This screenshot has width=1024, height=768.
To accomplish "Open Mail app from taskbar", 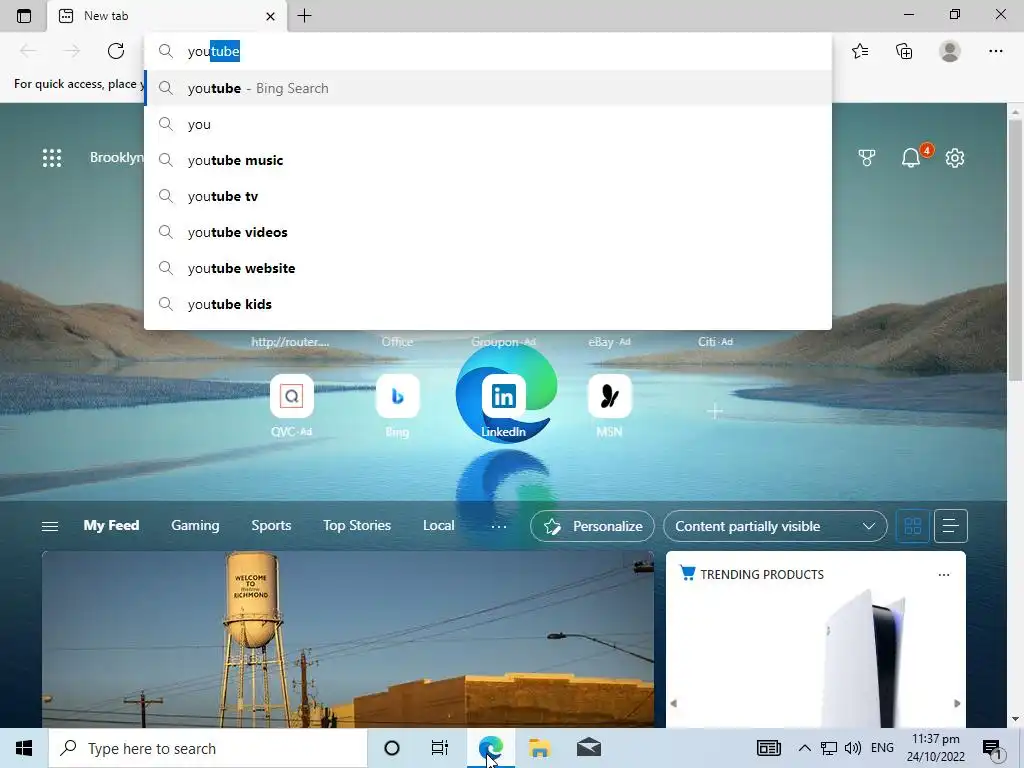I will point(589,748).
